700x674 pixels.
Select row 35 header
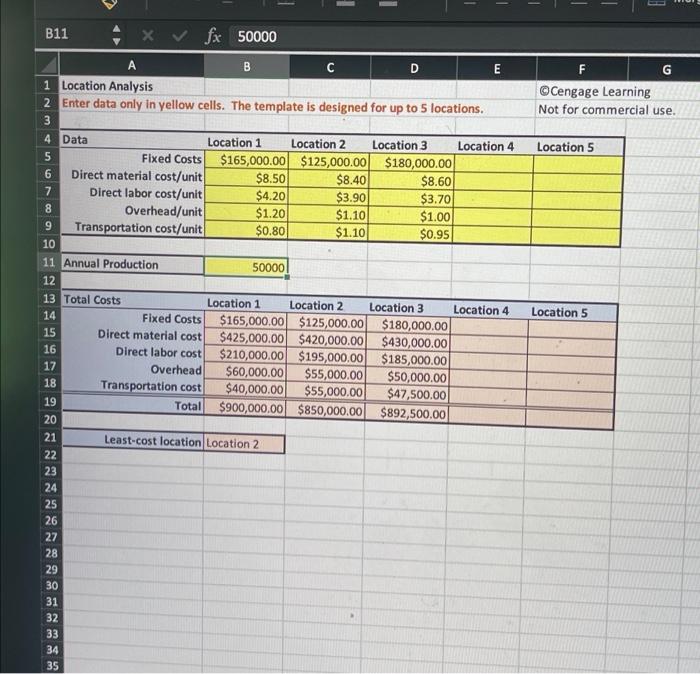point(52,666)
